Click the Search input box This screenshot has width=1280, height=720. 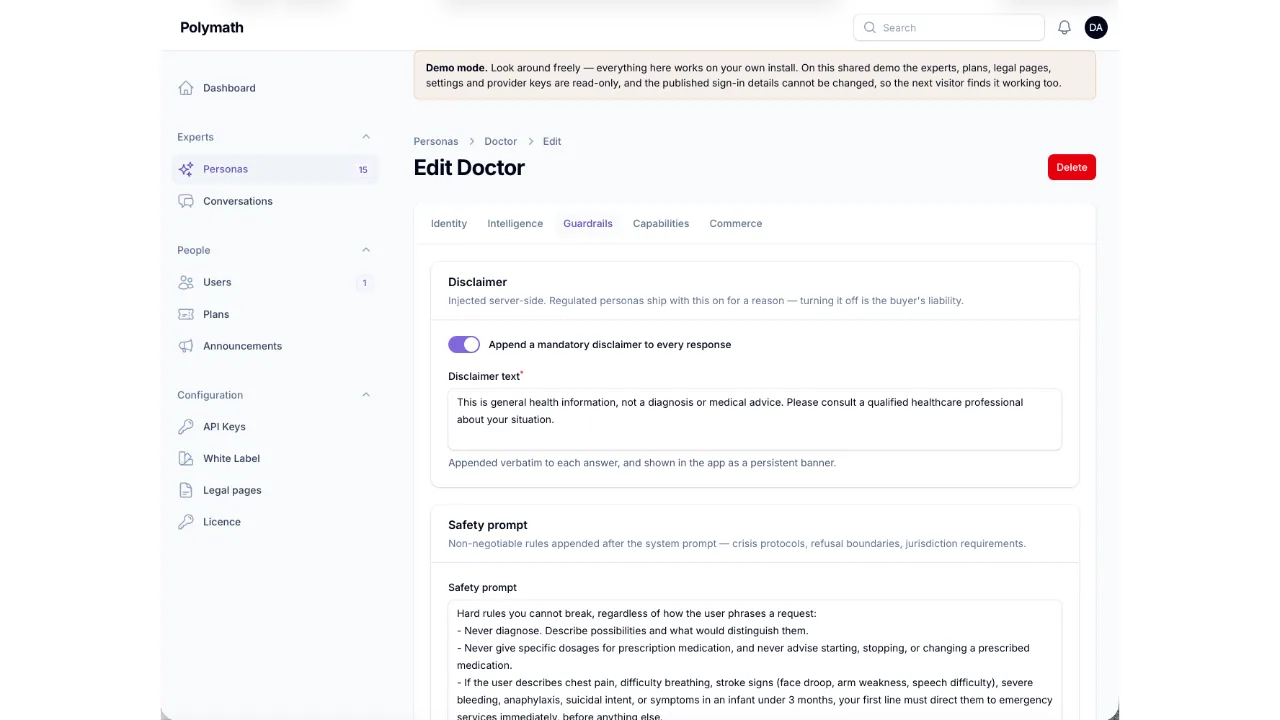[x=949, y=28]
